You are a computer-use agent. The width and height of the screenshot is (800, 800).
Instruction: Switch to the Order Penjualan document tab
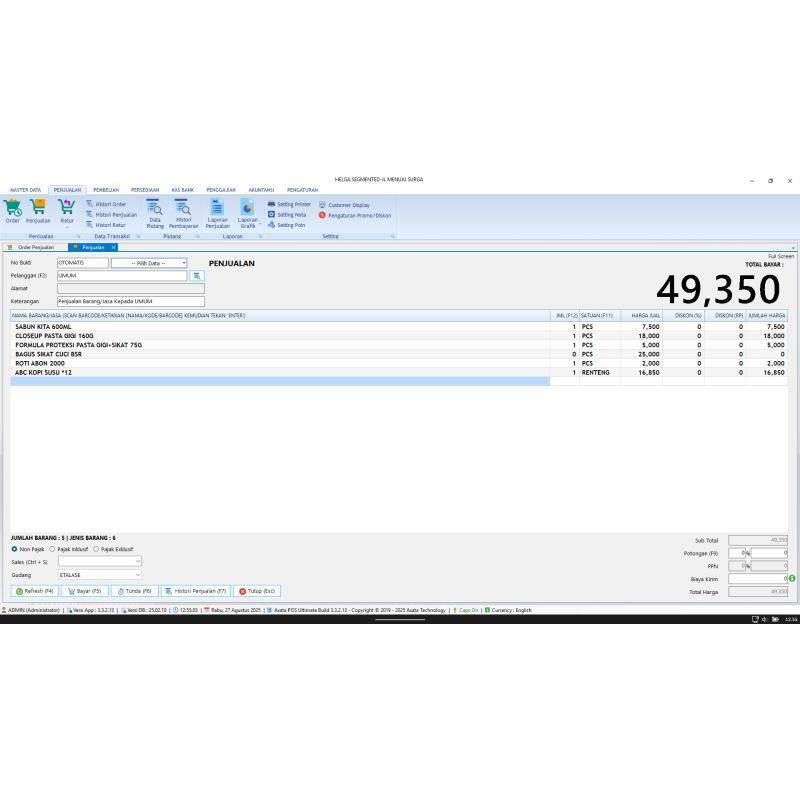tap(35, 247)
